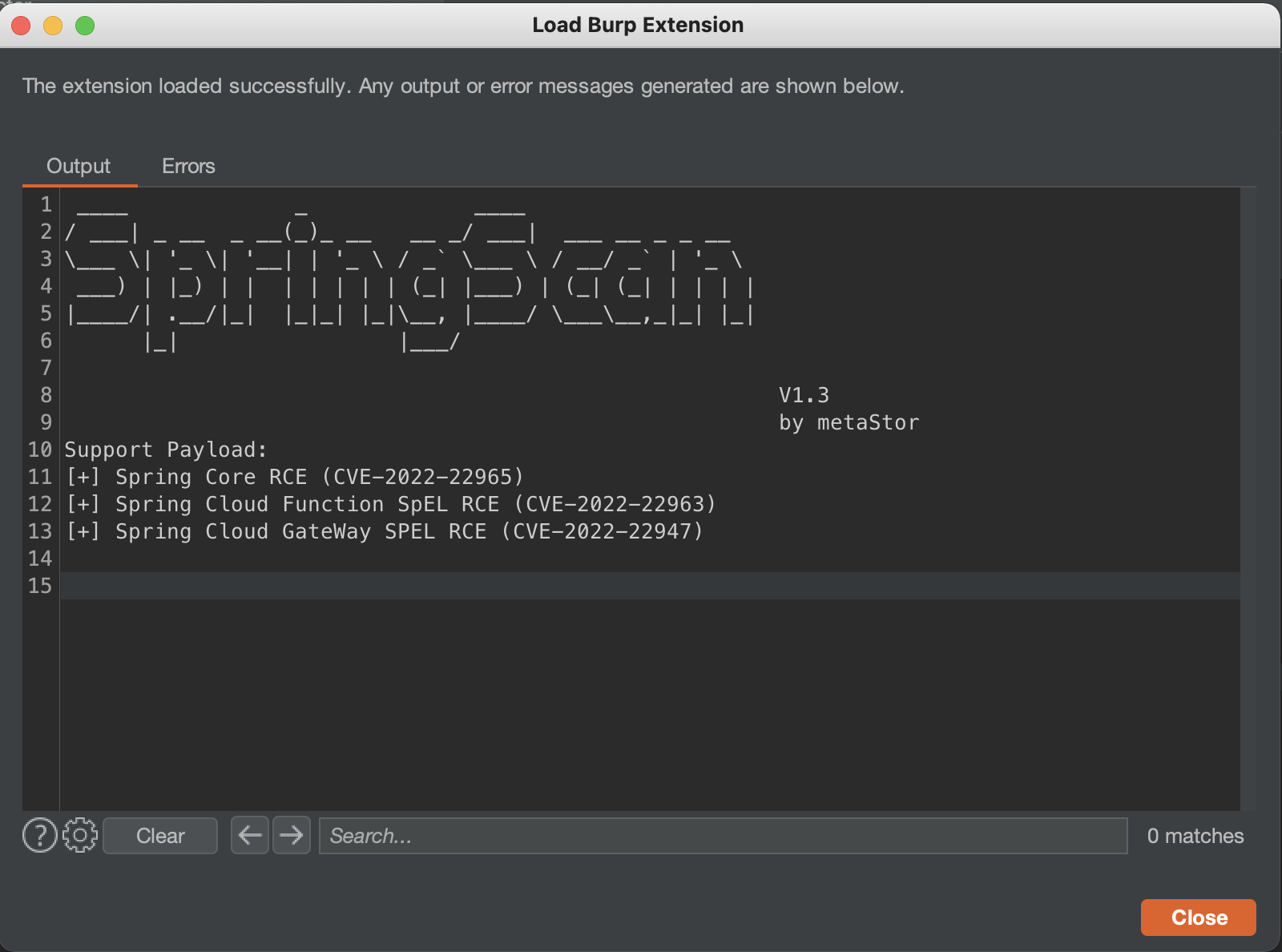Screen dimensions: 1282x952
Task: Click the "Load Burp Extension" title
Action: [x=638, y=25]
